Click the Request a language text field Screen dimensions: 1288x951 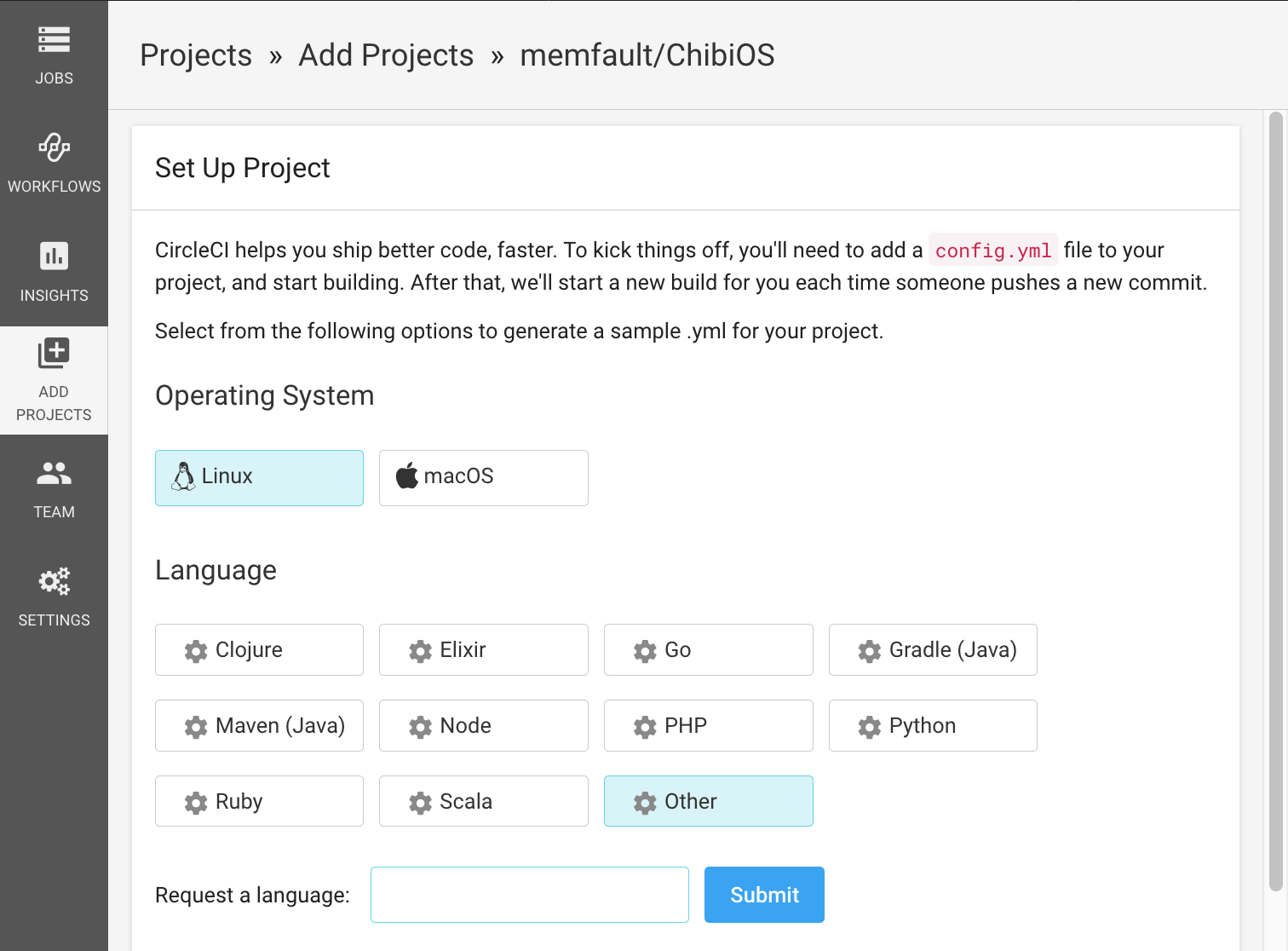tap(529, 895)
